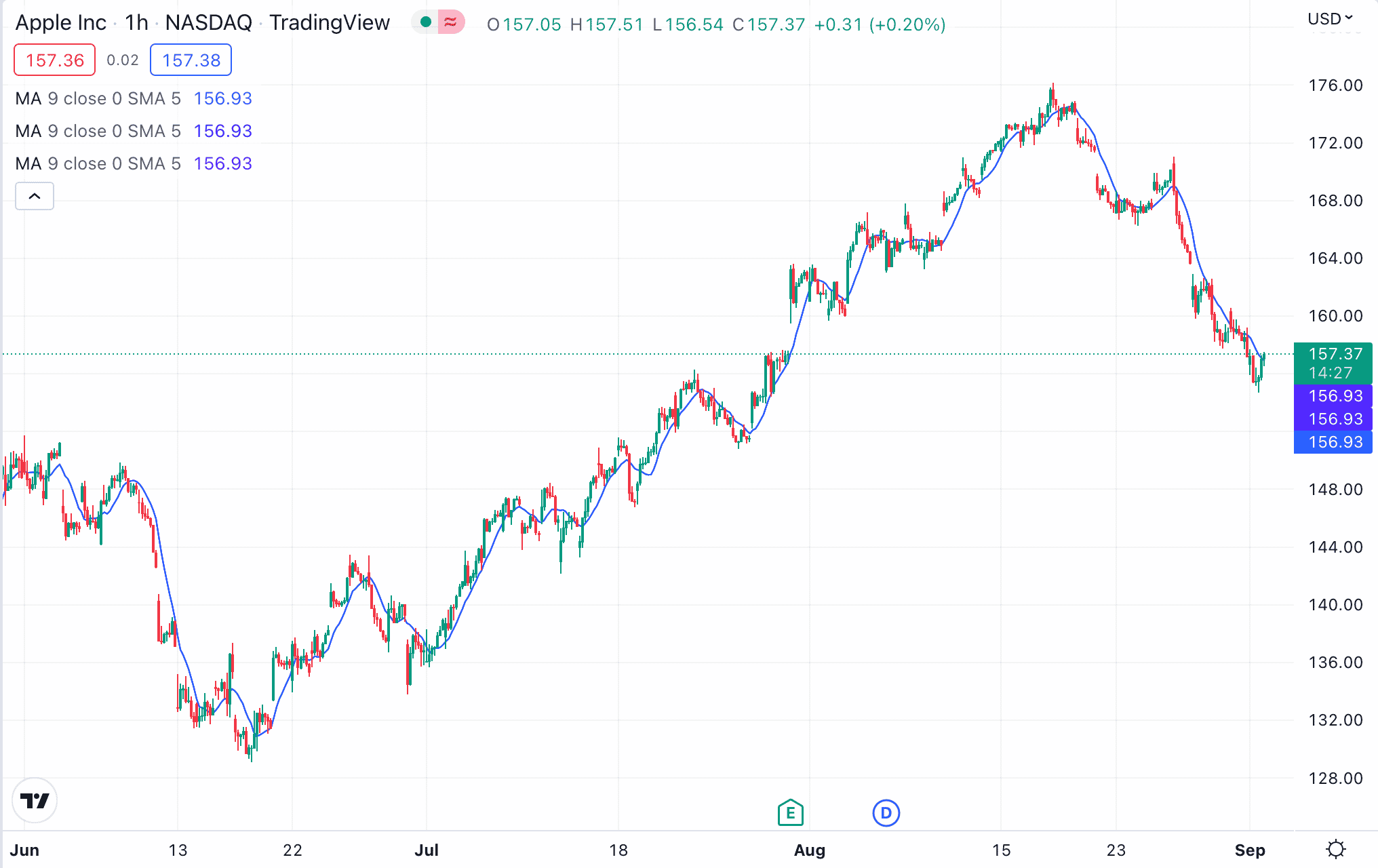Viewport: 1378px width, 868px height.
Task: Click the blue 156.93 MA price label
Action: [x=1333, y=442]
